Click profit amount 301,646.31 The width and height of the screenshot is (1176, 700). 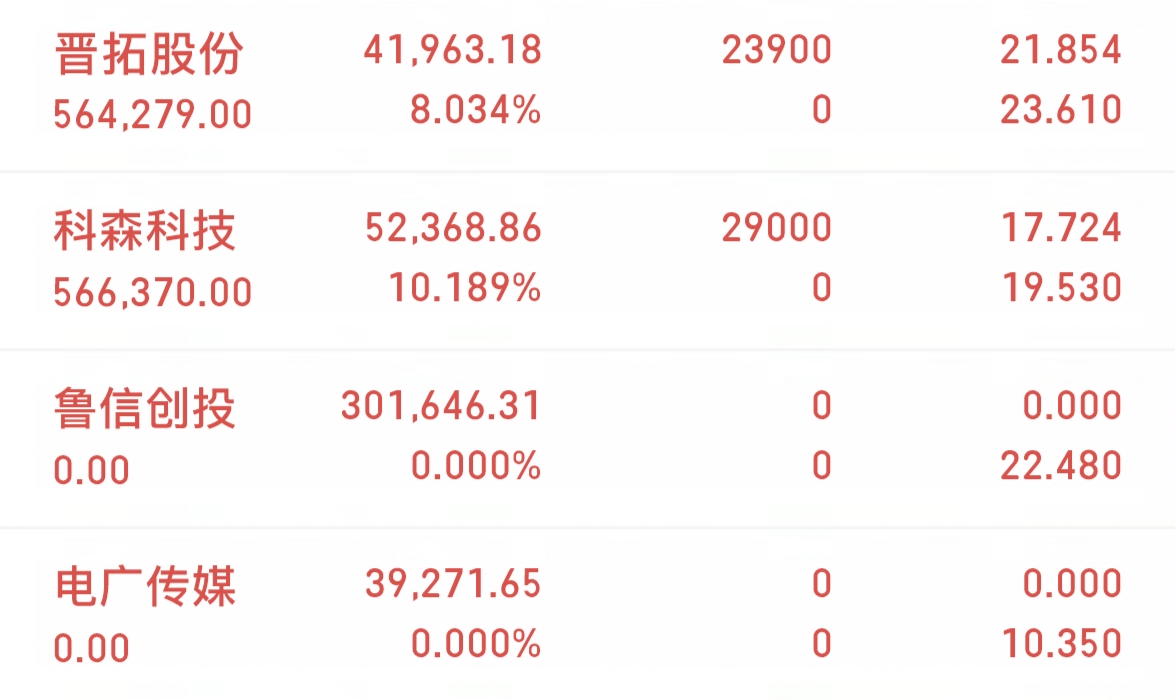(441, 405)
